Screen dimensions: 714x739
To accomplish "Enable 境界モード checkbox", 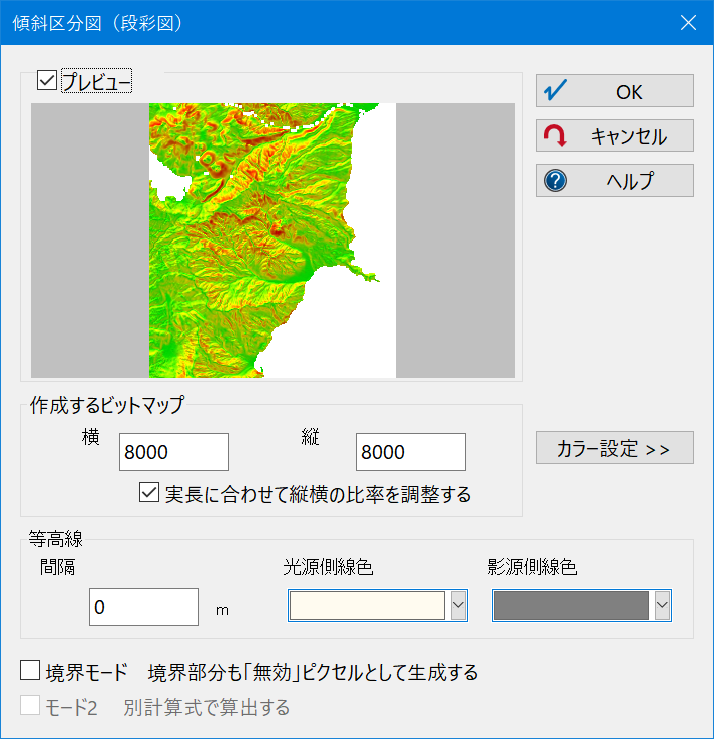I will click(x=30, y=670).
